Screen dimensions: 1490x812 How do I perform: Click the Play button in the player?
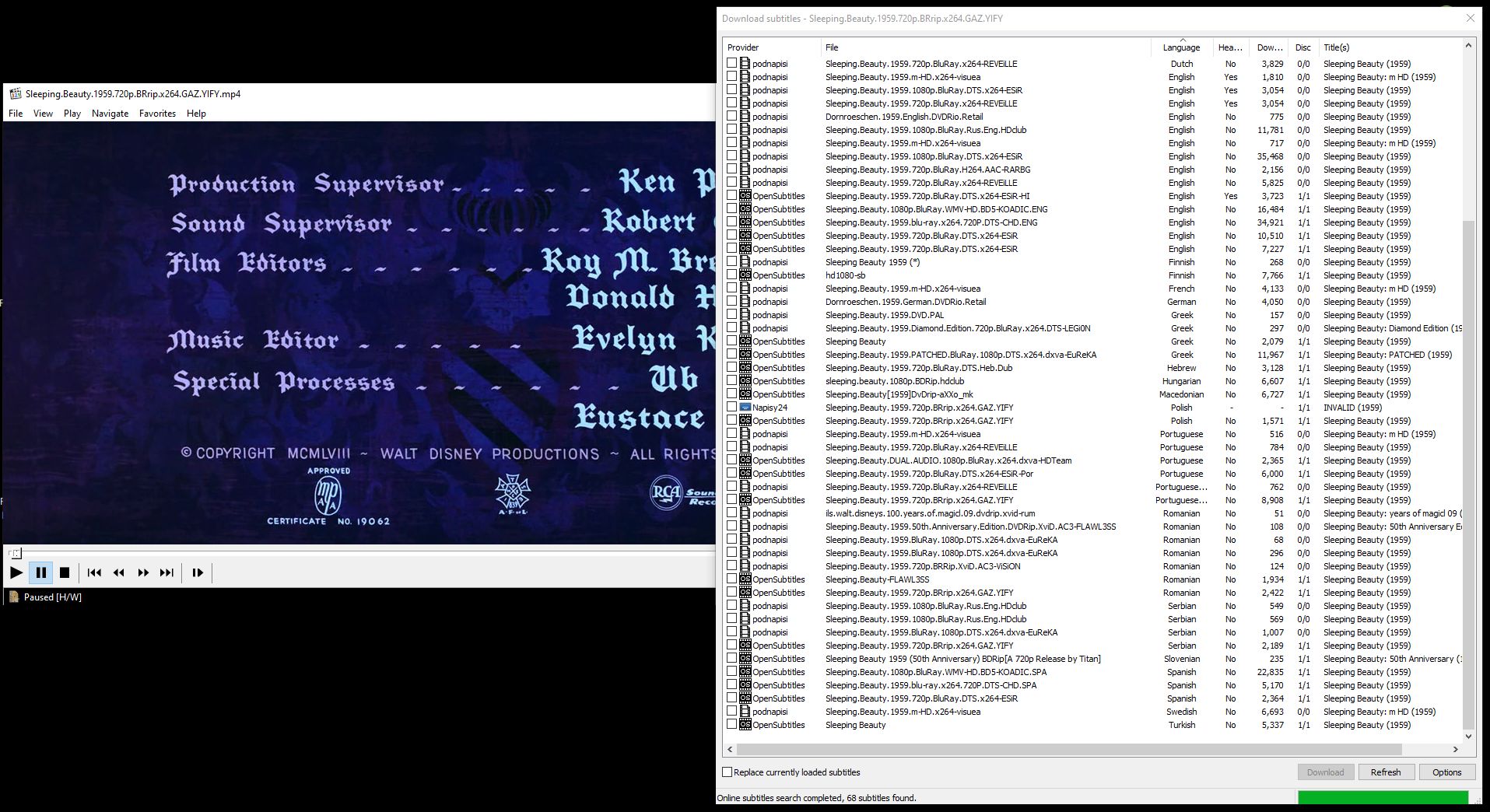16,572
